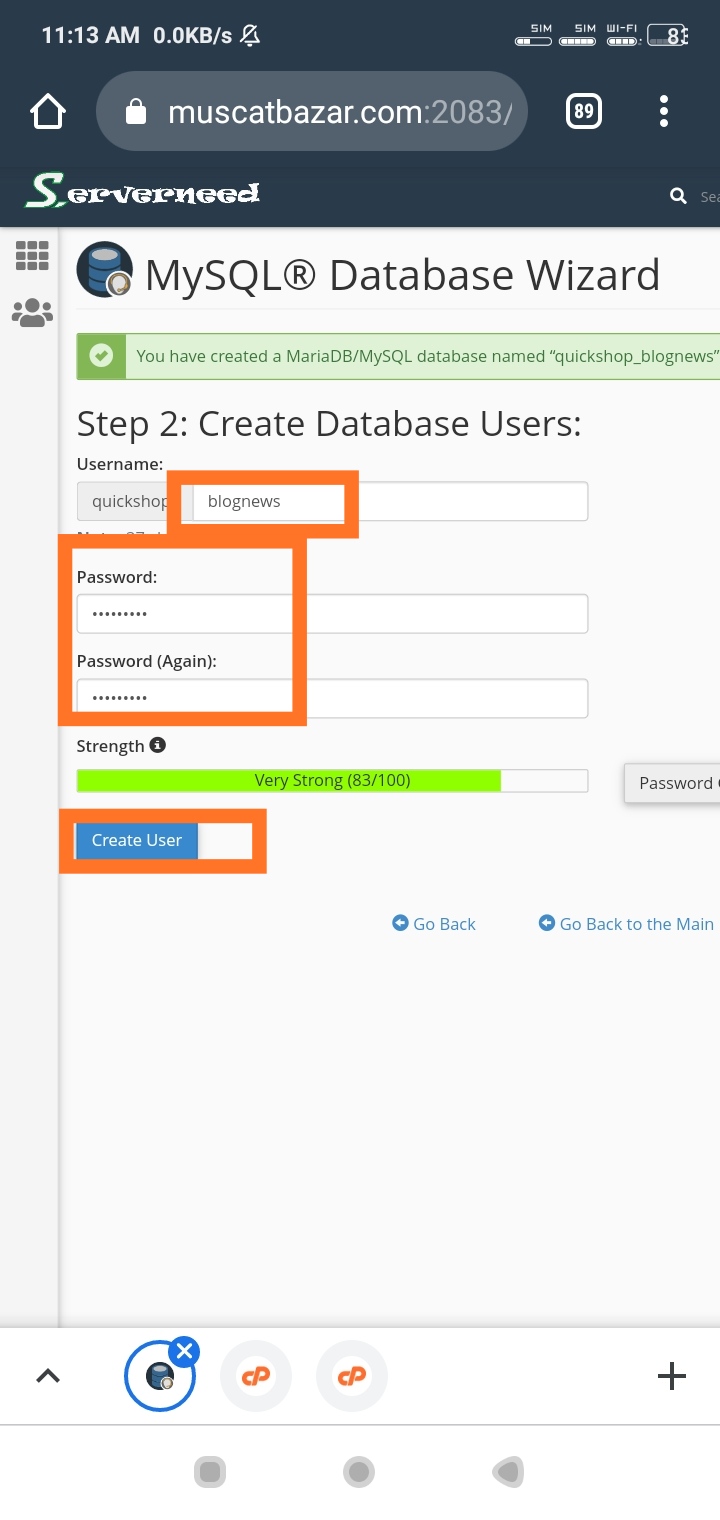The width and height of the screenshot is (720, 1520).
Task: Click the Password Generator button
Action: click(x=674, y=783)
